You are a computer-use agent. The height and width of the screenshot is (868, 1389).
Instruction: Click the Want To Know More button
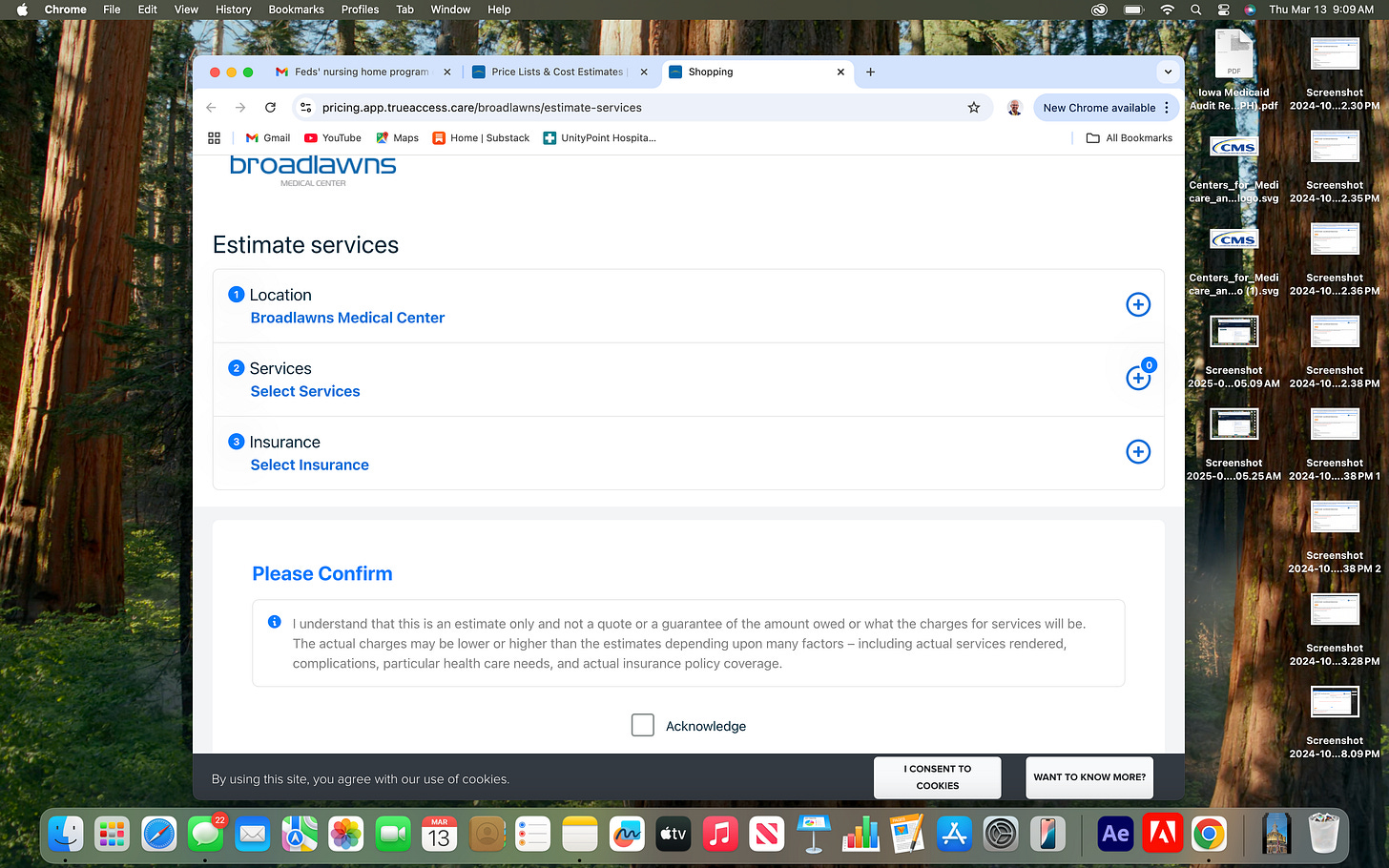point(1089,777)
